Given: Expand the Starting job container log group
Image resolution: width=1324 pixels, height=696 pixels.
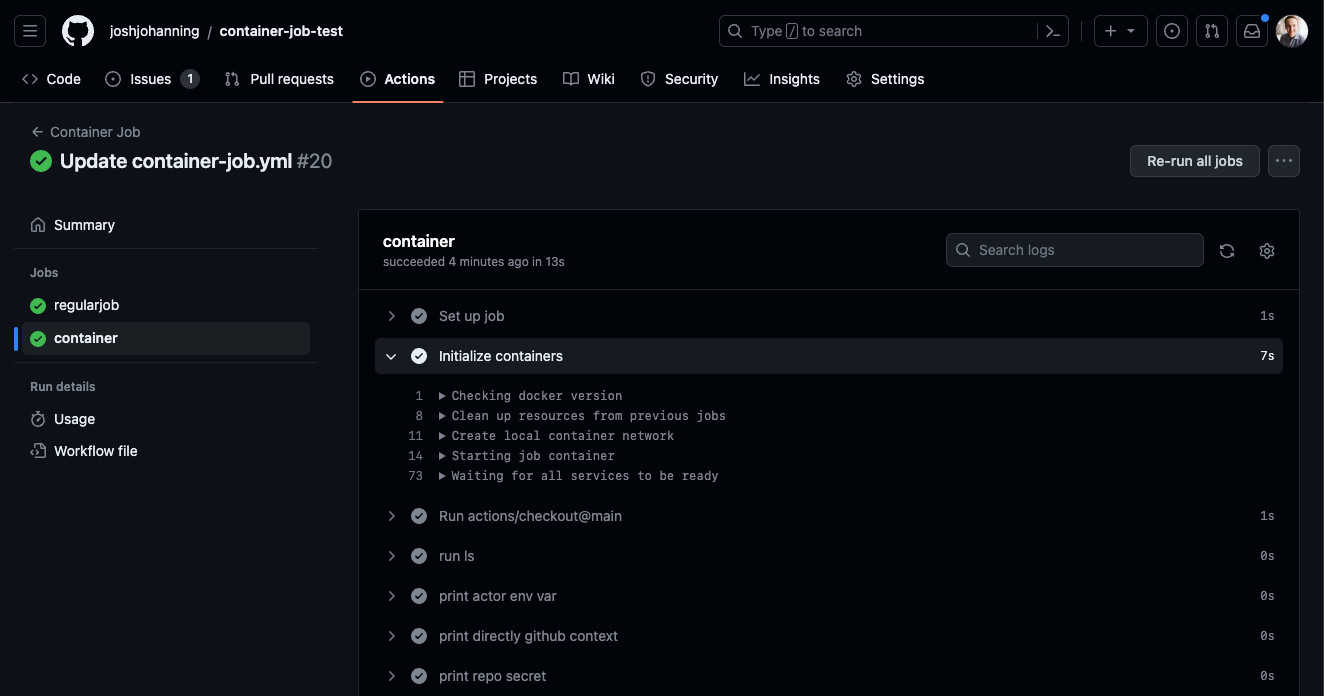Looking at the screenshot, I should (442, 456).
